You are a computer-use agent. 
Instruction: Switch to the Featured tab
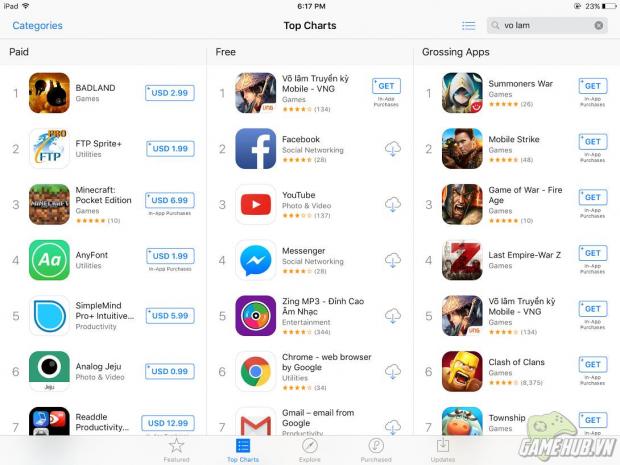click(176, 450)
